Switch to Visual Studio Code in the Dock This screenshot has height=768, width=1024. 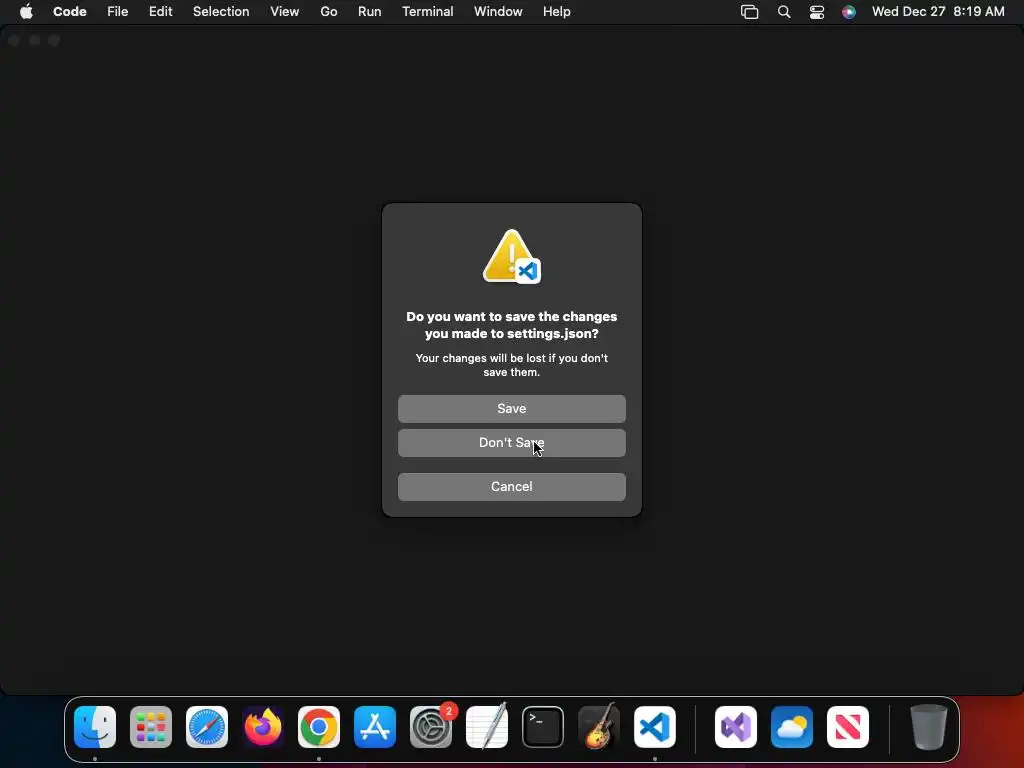click(x=655, y=727)
